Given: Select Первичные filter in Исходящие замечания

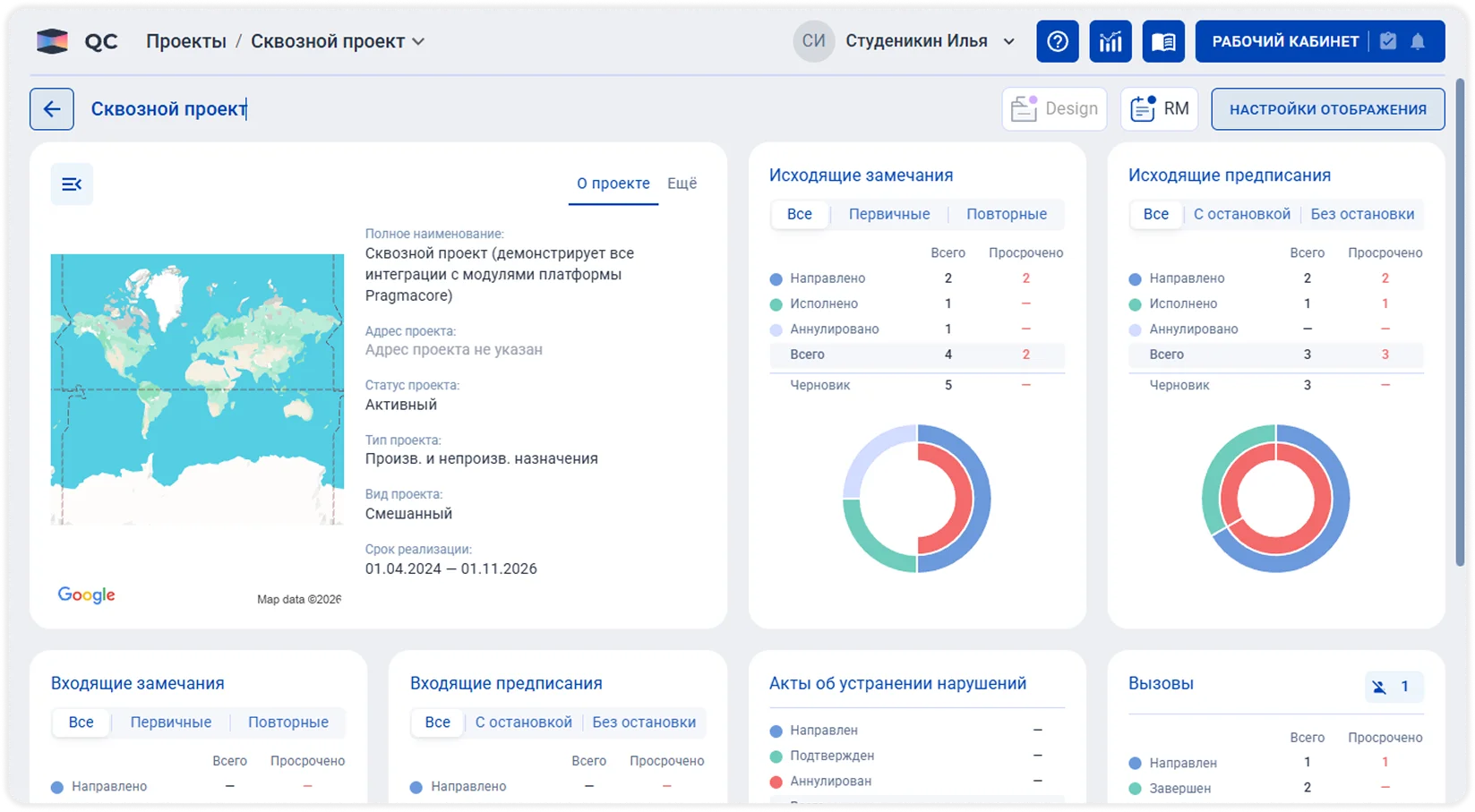Looking at the screenshot, I should 888,214.
